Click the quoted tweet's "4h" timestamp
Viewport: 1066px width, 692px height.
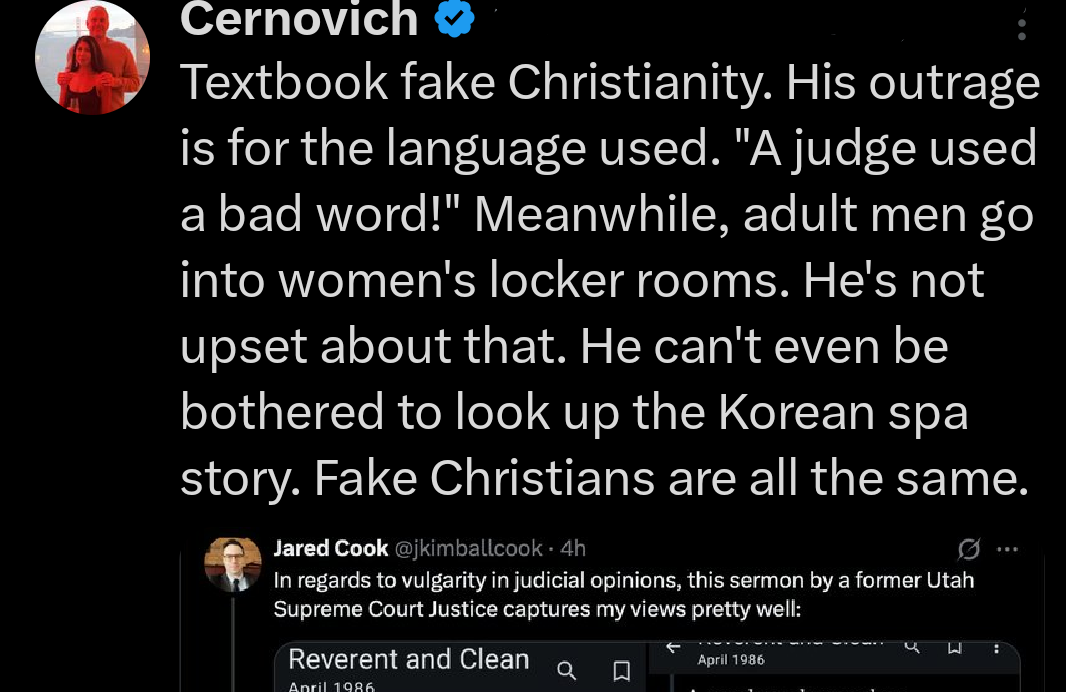coord(574,548)
